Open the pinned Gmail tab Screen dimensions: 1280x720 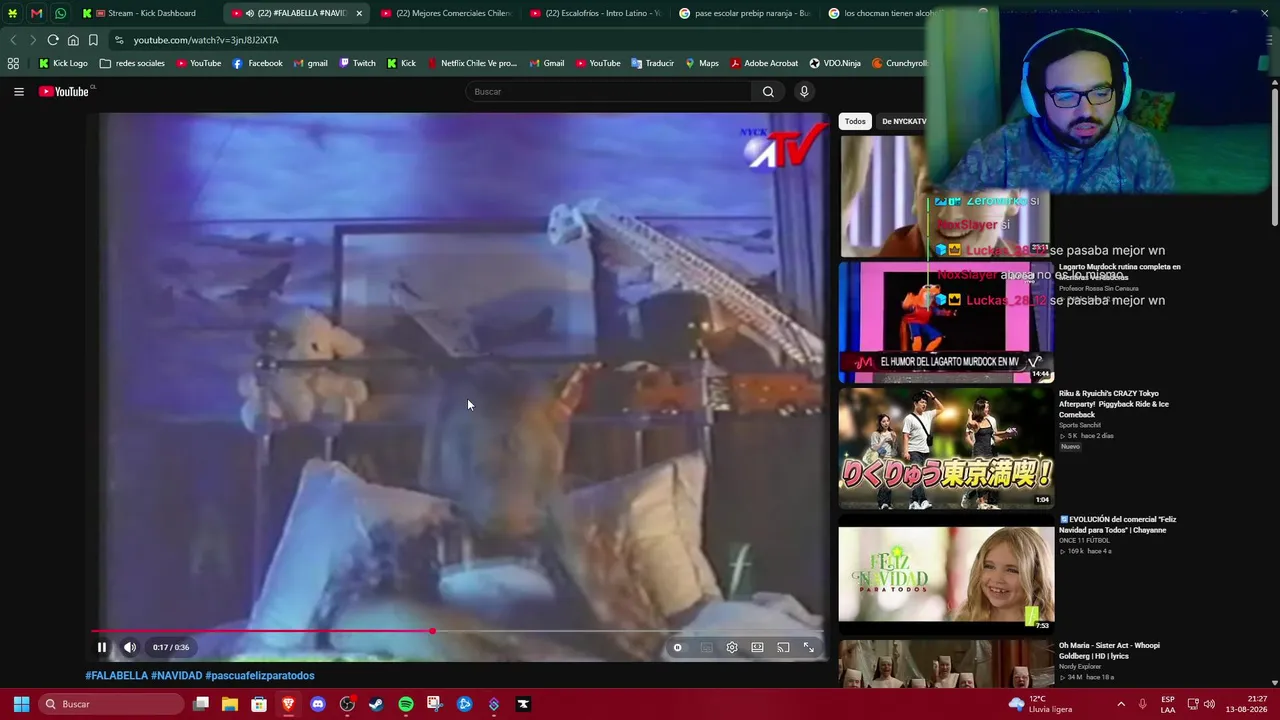[36, 13]
